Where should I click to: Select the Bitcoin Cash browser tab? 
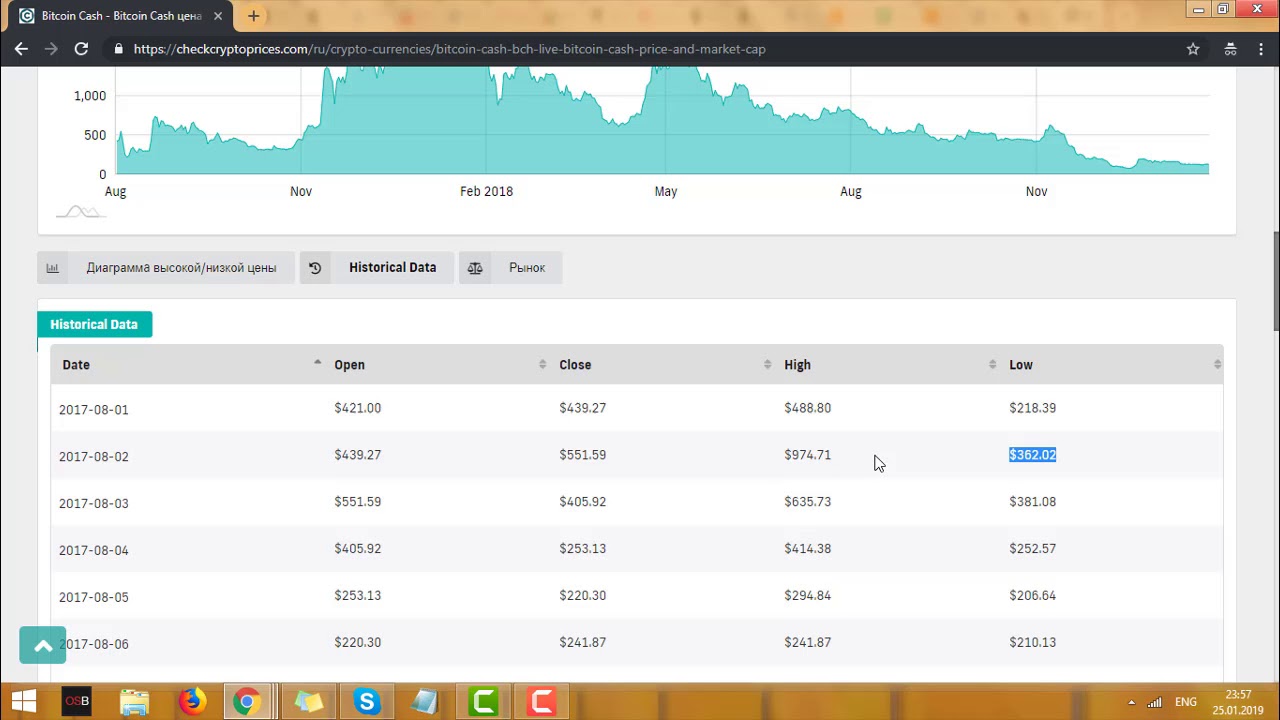(120, 16)
